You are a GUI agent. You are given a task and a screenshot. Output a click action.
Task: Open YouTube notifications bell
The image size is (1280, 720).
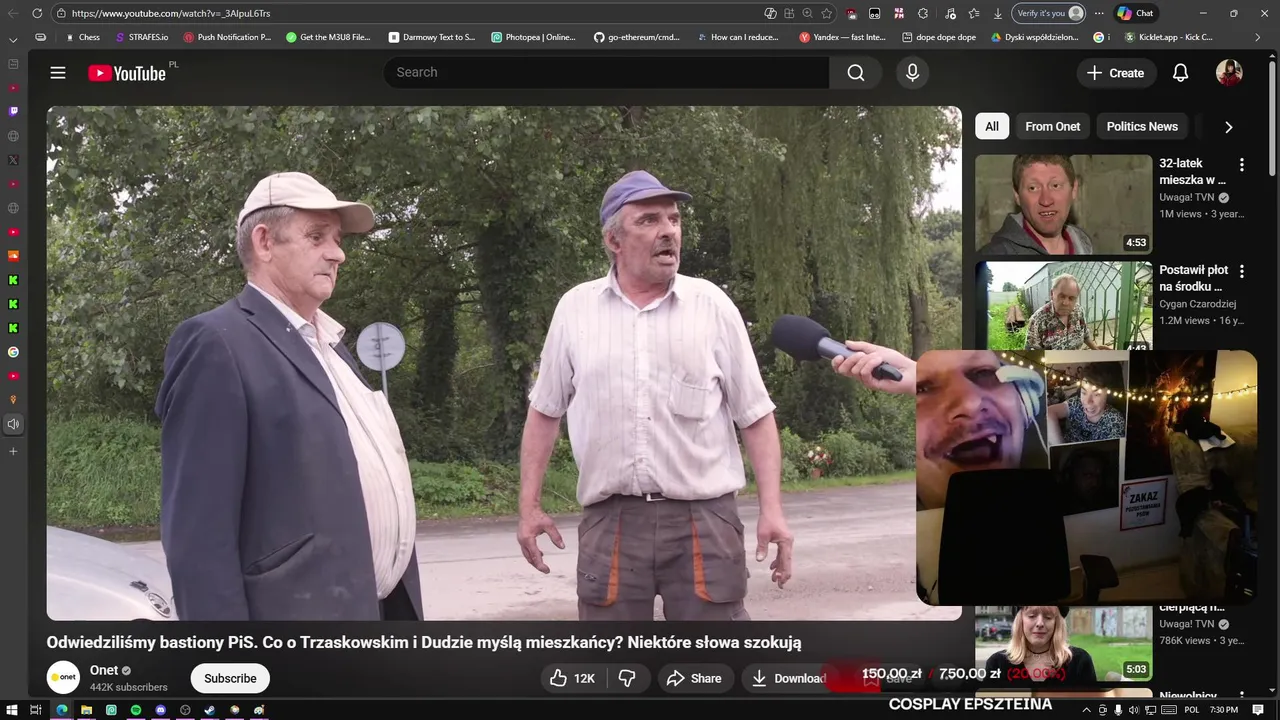pos(1180,73)
